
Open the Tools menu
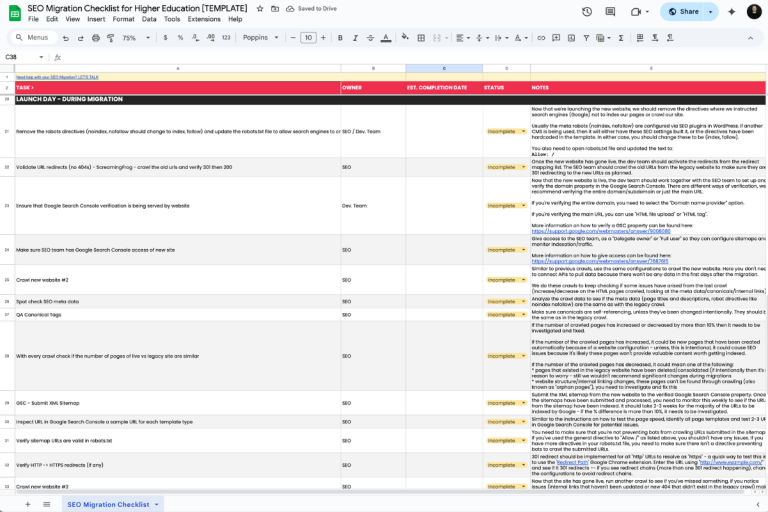point(172,19)
